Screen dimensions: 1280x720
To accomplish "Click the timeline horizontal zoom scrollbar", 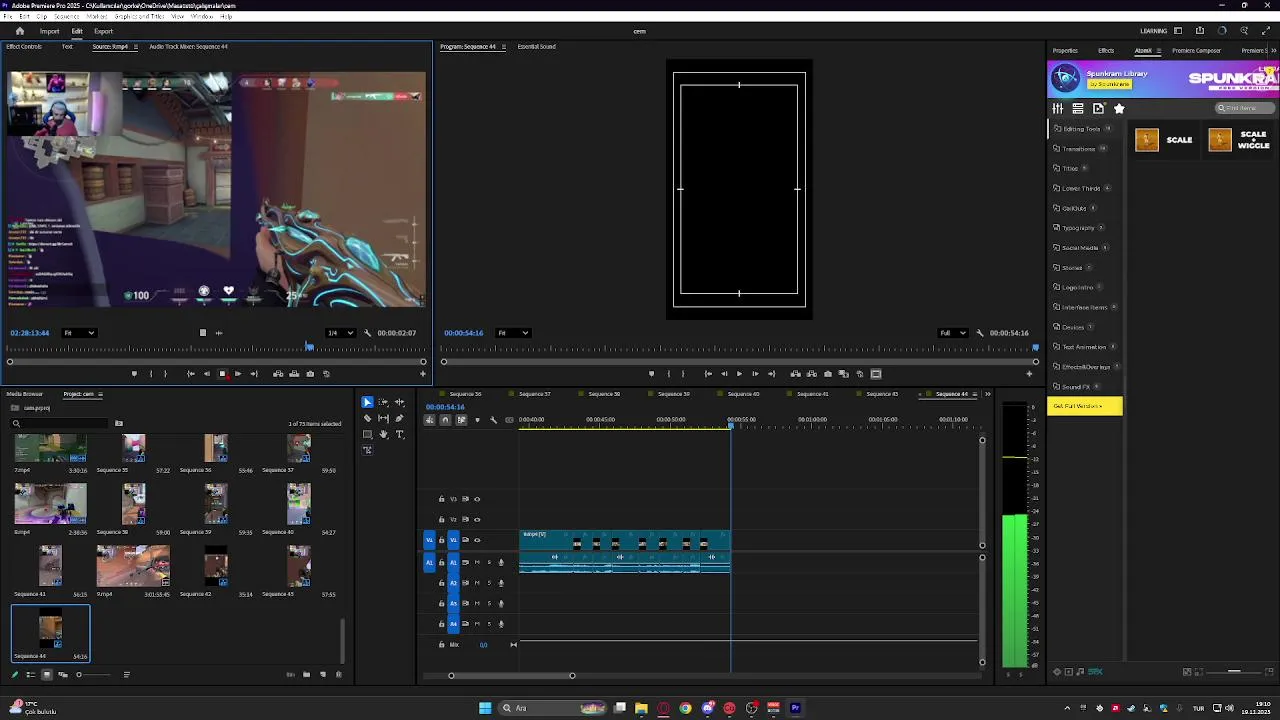I will pos(511,676).
